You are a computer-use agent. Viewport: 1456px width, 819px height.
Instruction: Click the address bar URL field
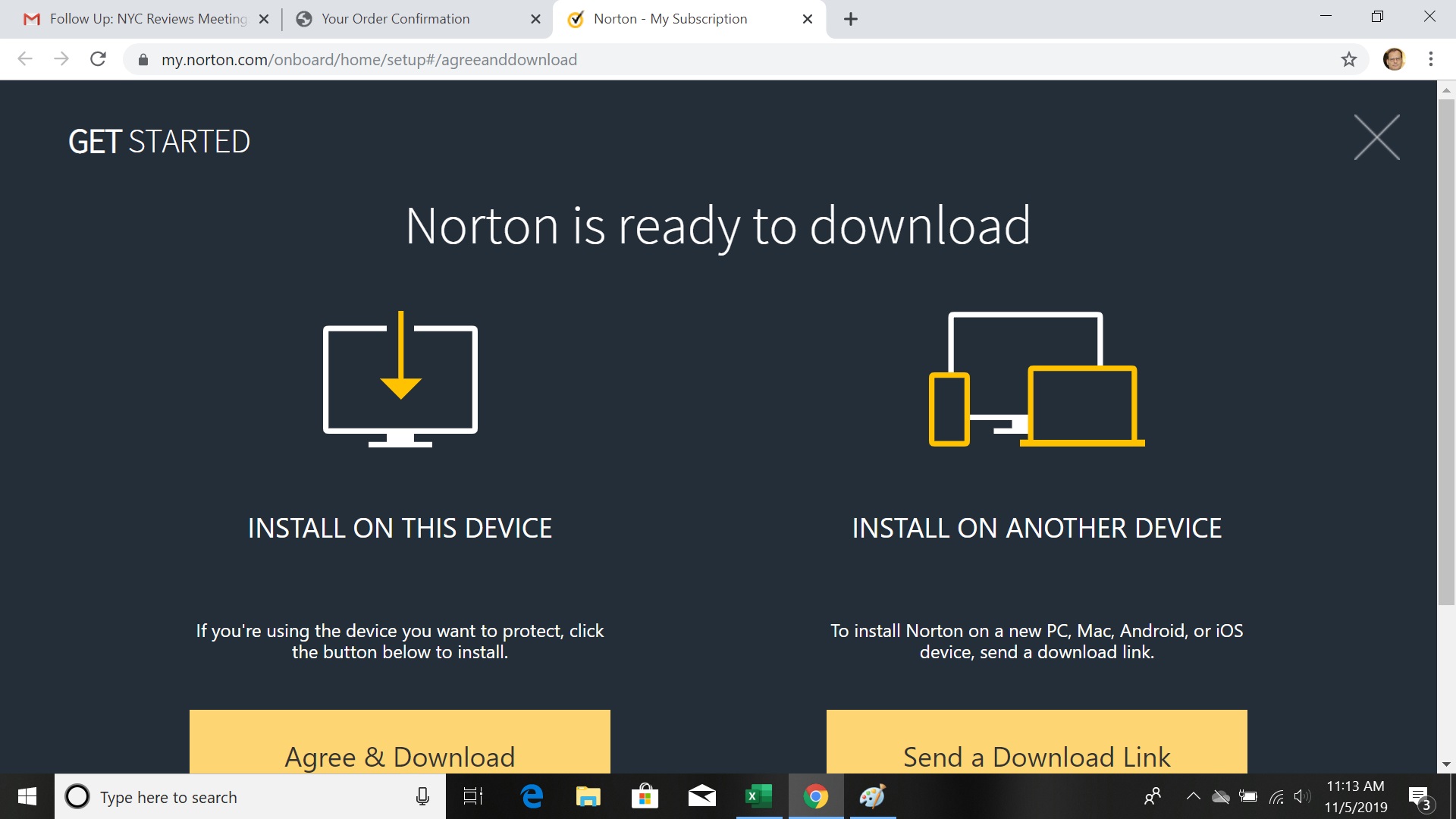[682, 59]
